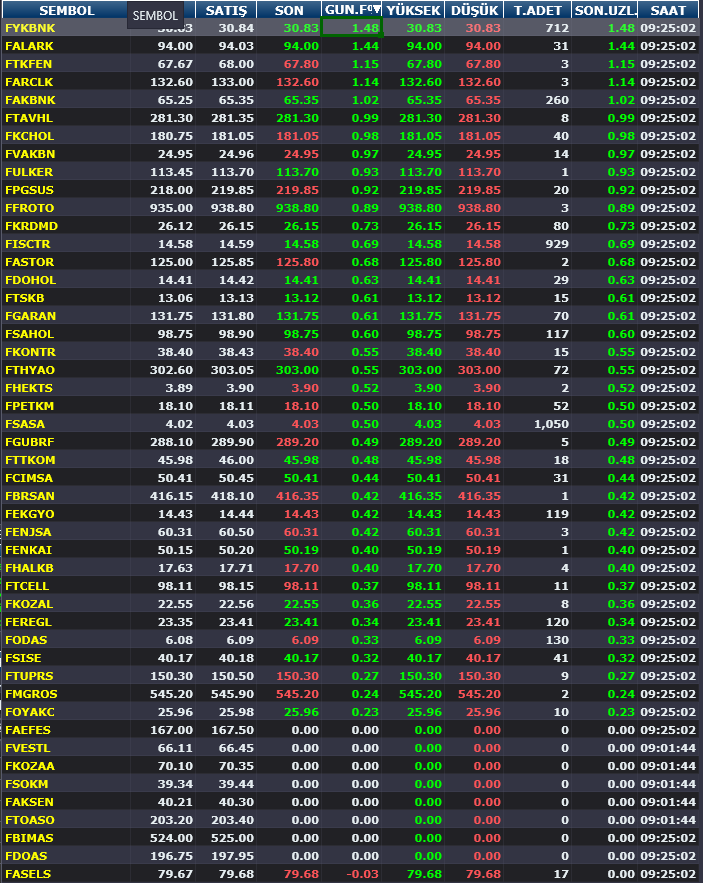Select the FULKER symbol
Screen dimensions: 703x883
click(29, 172)
